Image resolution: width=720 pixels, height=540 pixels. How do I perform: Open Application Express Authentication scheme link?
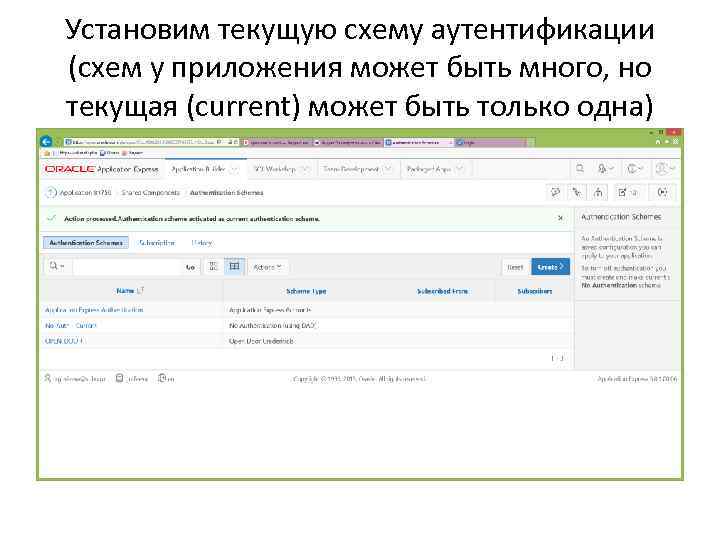point(94,310)
